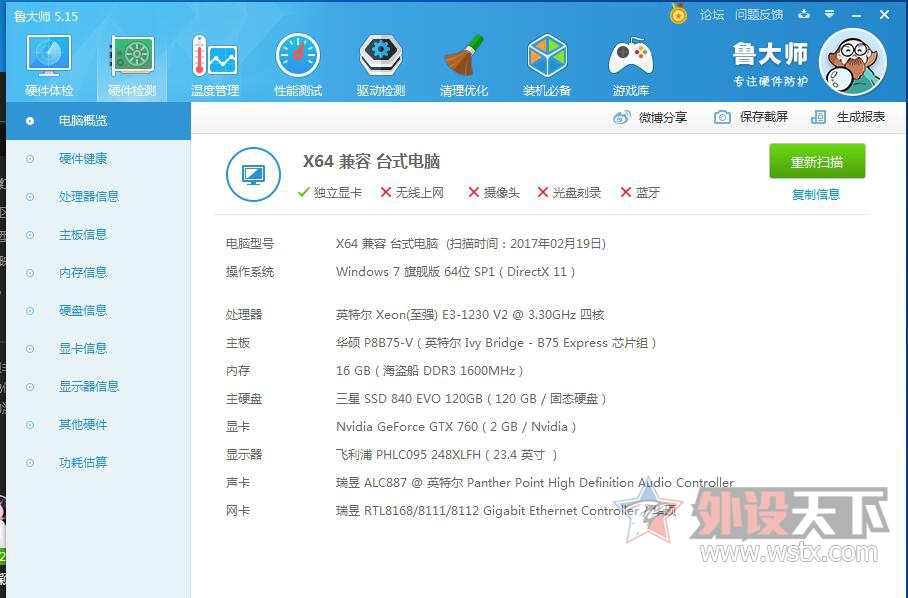This screenshot has width=908, height=598.
Task: Switch to 处理器信息 in the sidebar
Action: 89,196
